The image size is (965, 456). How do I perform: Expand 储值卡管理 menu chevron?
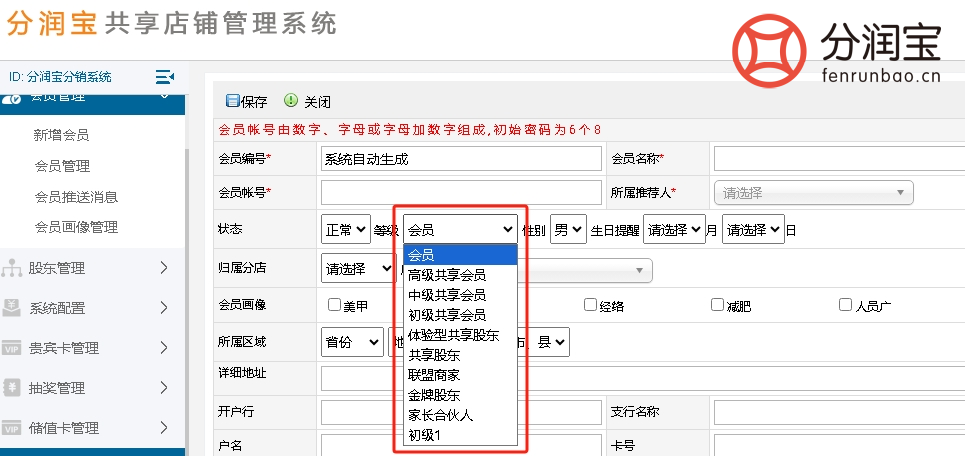pyautogui.click(x=164, y=428)
